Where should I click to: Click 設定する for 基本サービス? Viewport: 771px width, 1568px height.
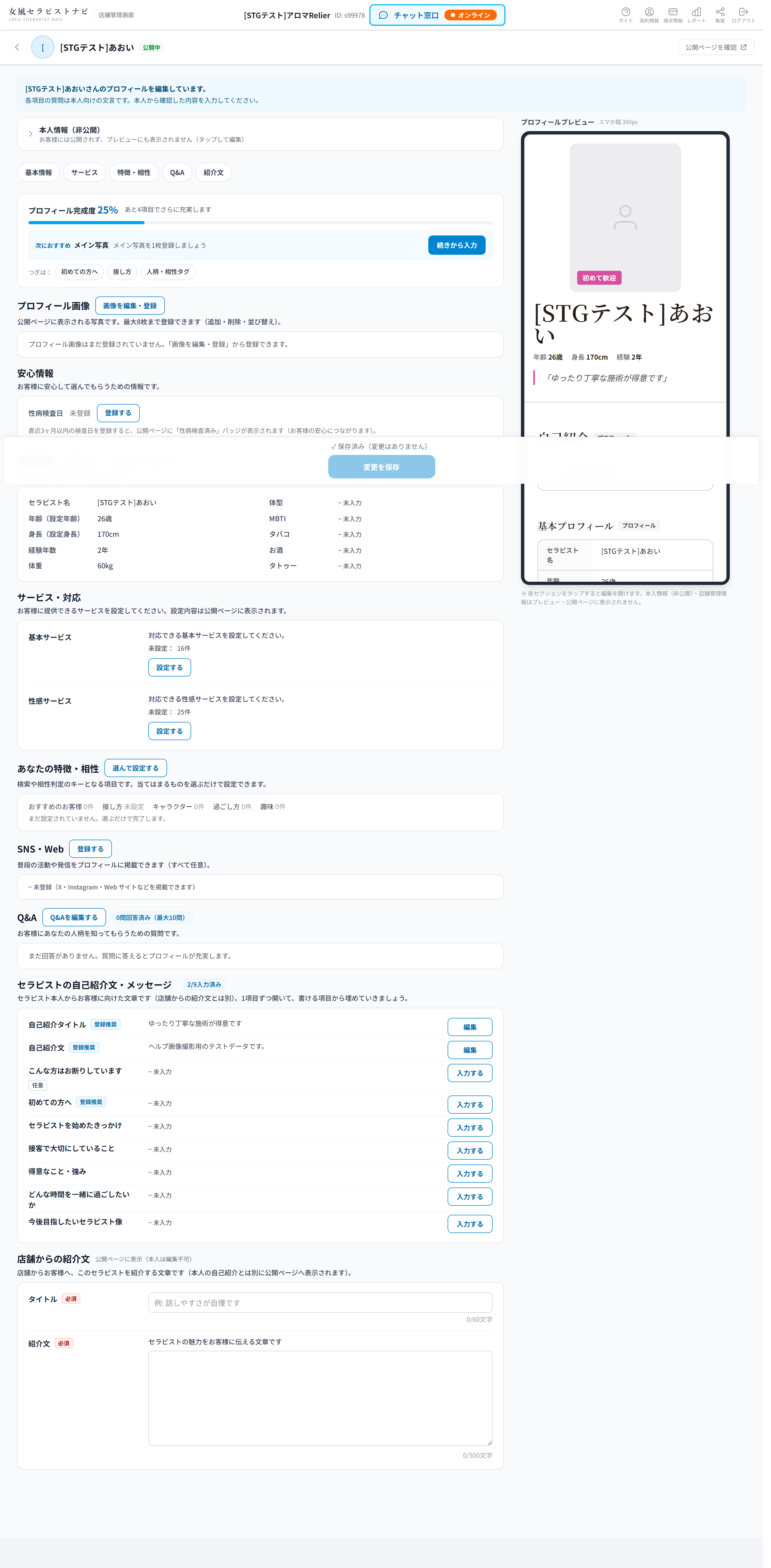[x=169, y=667]
